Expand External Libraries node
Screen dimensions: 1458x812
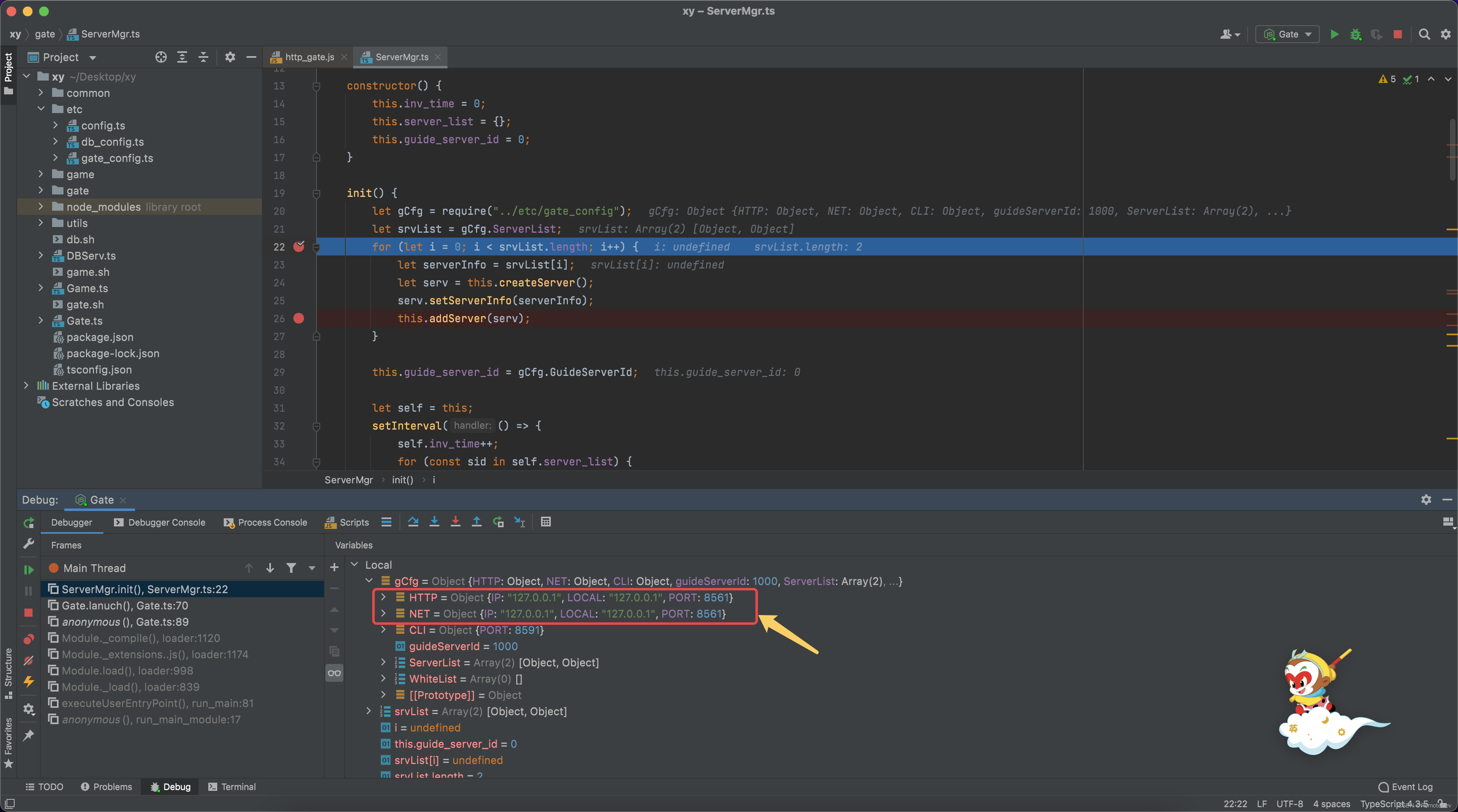click(26, 385)
